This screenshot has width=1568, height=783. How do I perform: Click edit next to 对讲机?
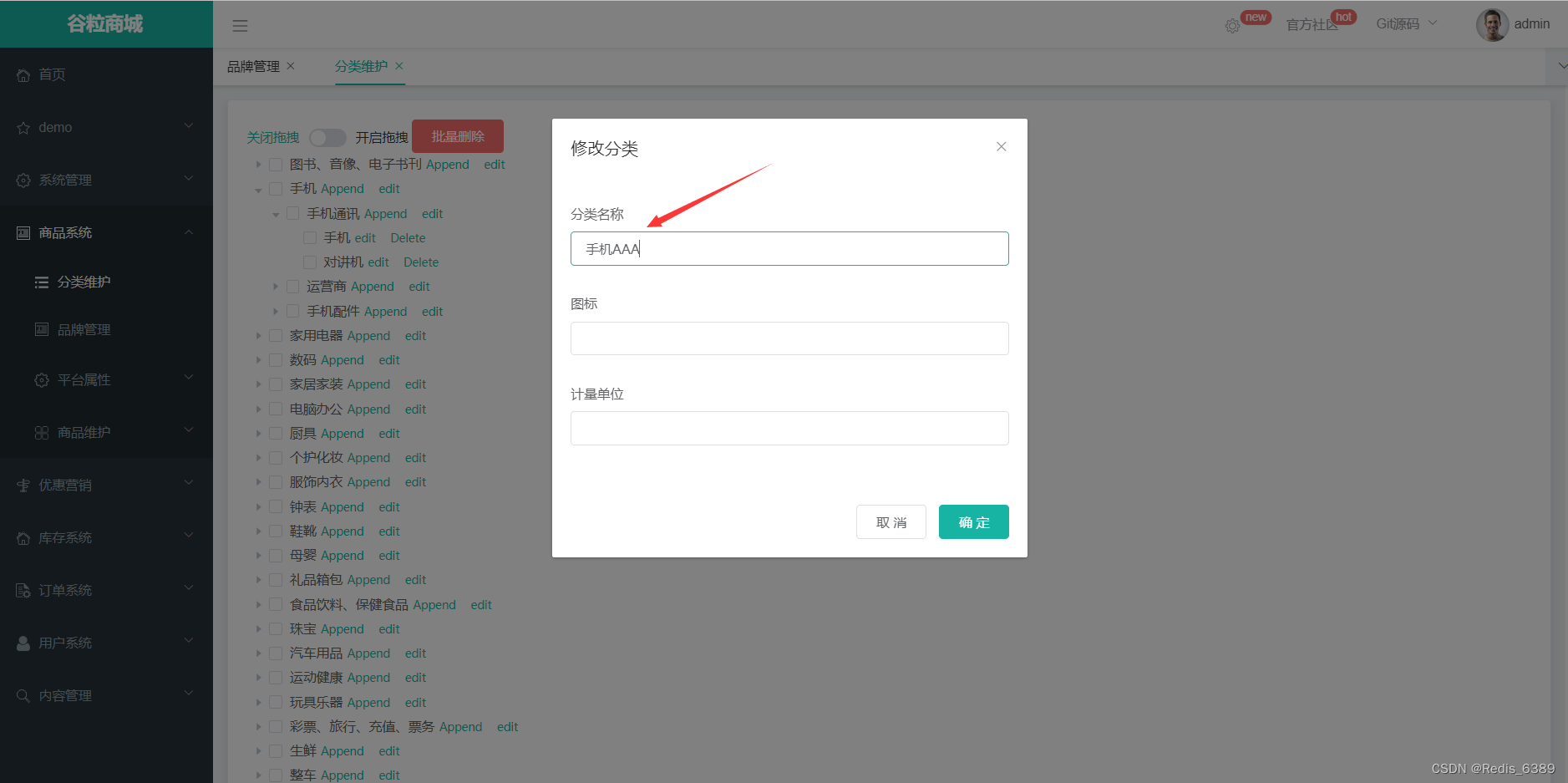pos(378,262)
